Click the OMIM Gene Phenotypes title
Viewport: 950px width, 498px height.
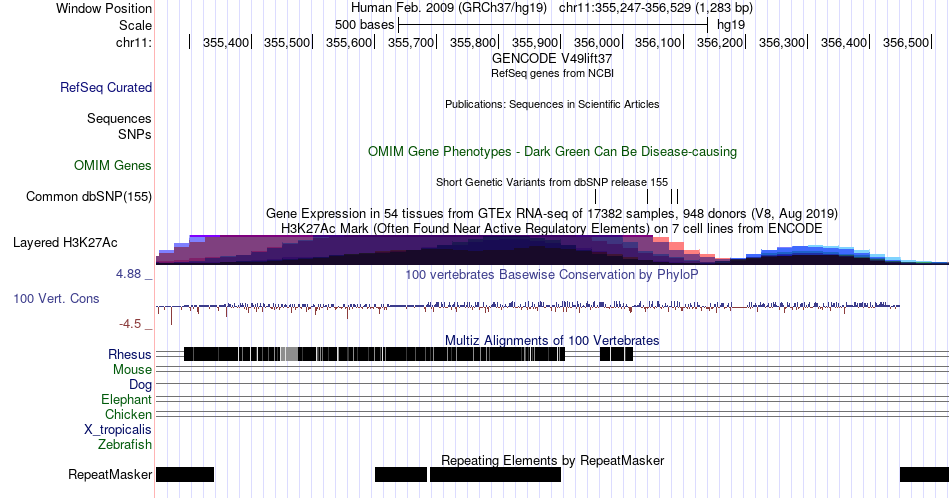pos(552,151)
